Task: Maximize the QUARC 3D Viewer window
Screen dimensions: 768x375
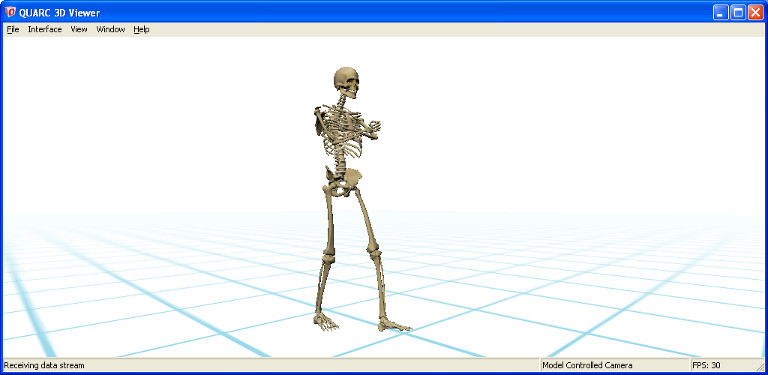Action: click(x=738, y=12)
